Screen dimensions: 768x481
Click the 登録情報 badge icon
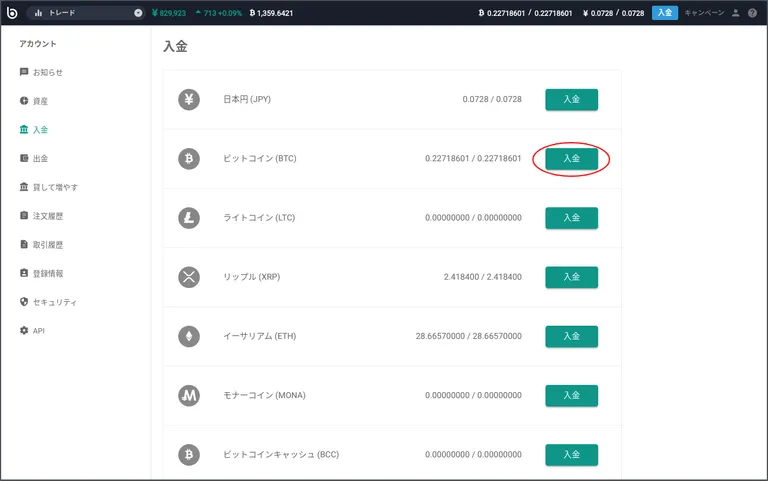click(24, 273)
